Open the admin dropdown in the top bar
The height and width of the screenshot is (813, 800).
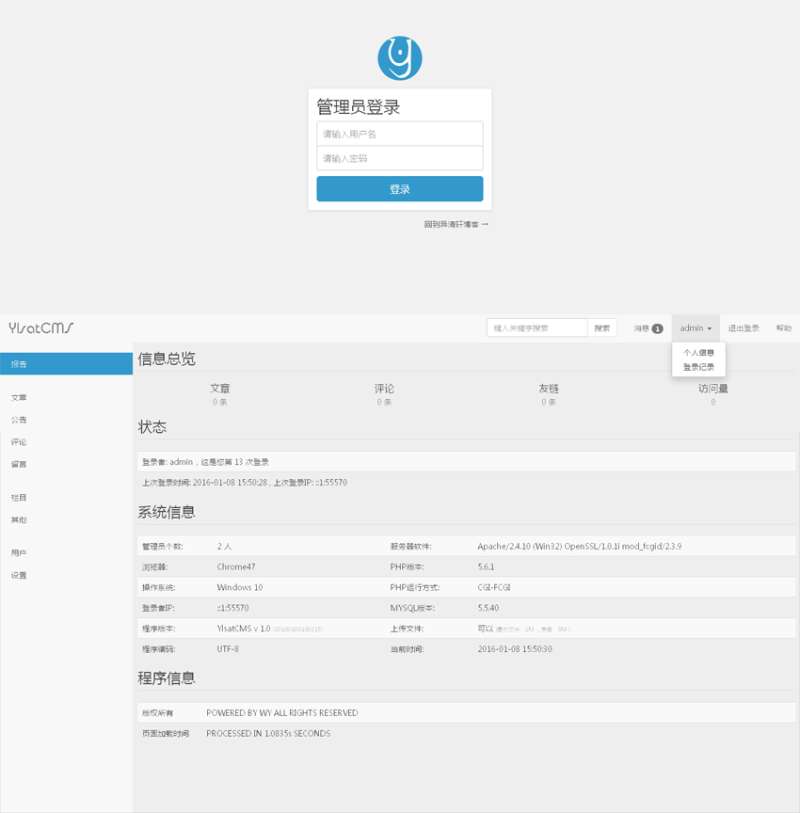[x=693, y=327]
